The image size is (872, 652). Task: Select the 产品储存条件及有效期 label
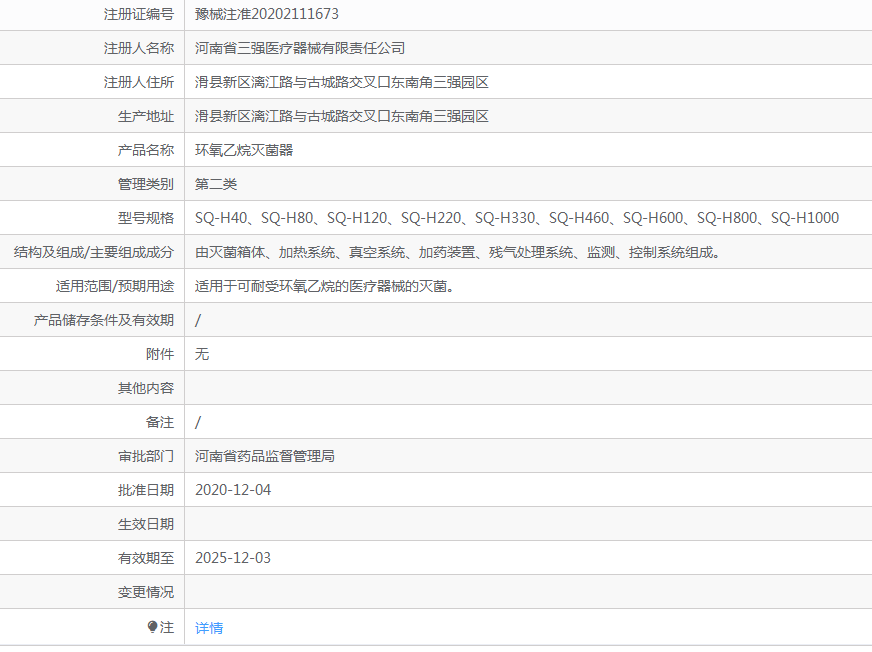click(x=104, y=320)
